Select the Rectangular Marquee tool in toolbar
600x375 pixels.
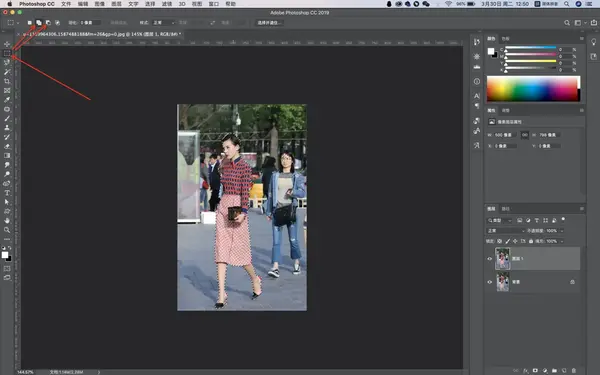tap(7, 53)
